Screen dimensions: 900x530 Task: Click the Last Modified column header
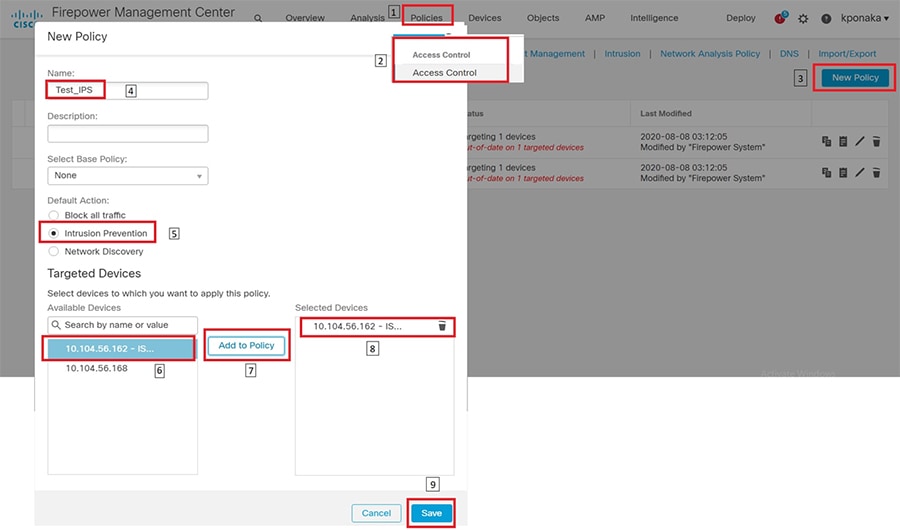pyautogui.click(x=666, y=114)
